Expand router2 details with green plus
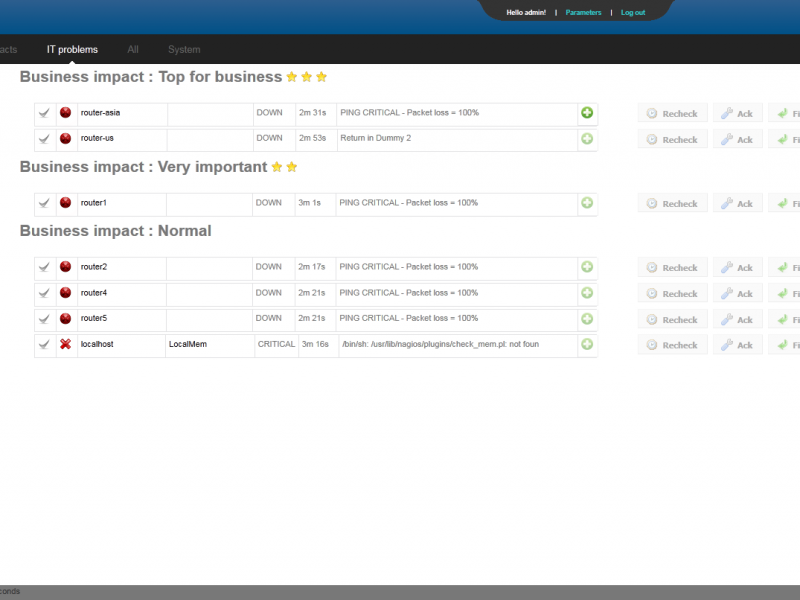The image size is (800, 600). 587,267
